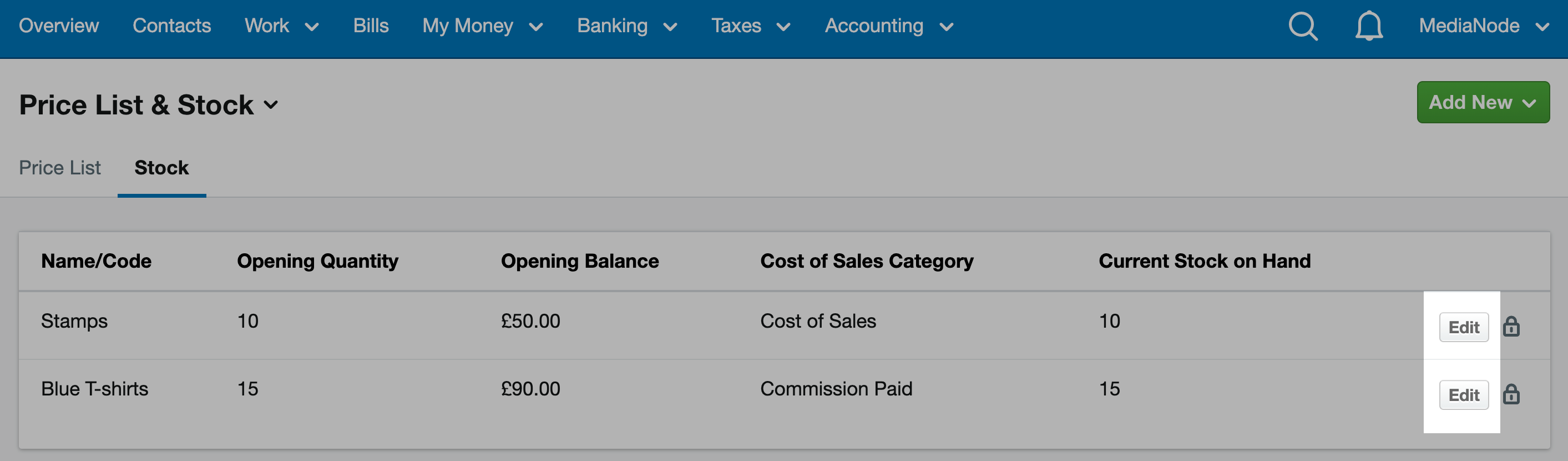Screen dimensions: 1568x461
Task: Select the Stock tab
Action: (161, 168)
